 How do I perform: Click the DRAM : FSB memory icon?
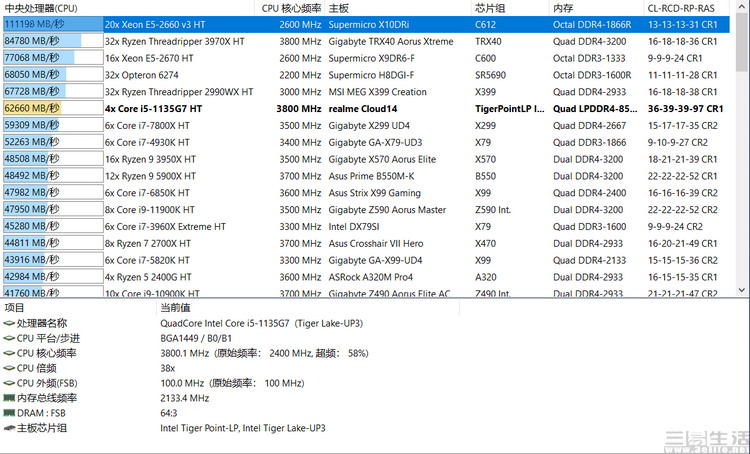9,412
